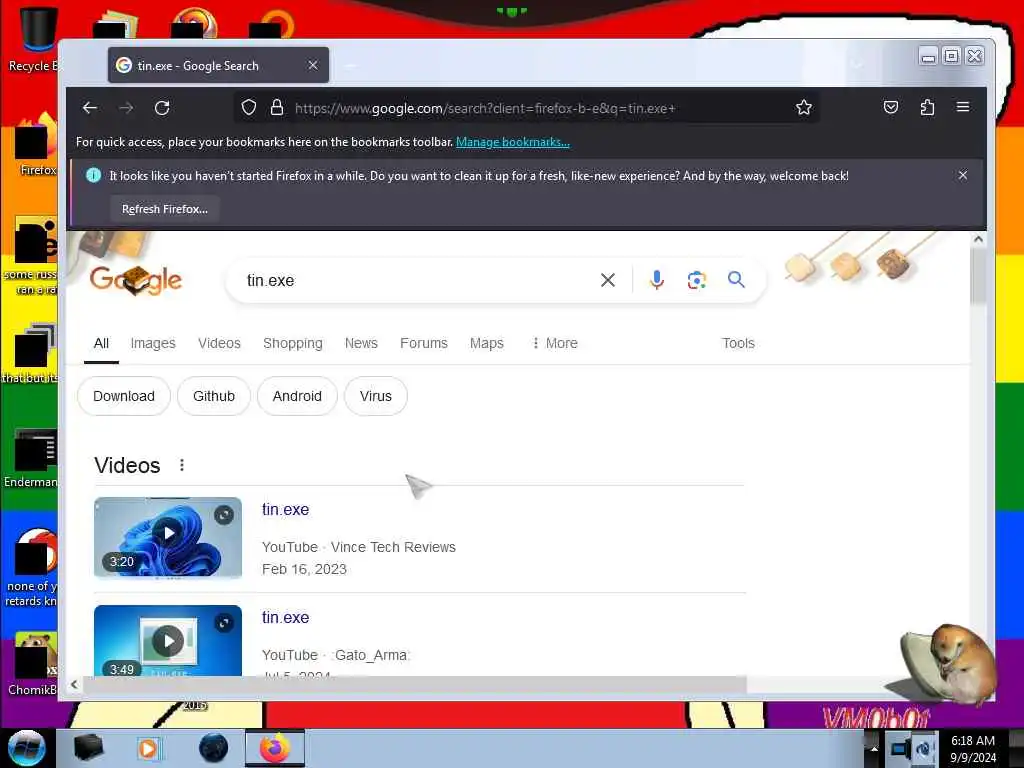Open the tin.exe video by Vince Tech Reviews
The height and width of the screenshot is (768, 1024).
point(285,509)
